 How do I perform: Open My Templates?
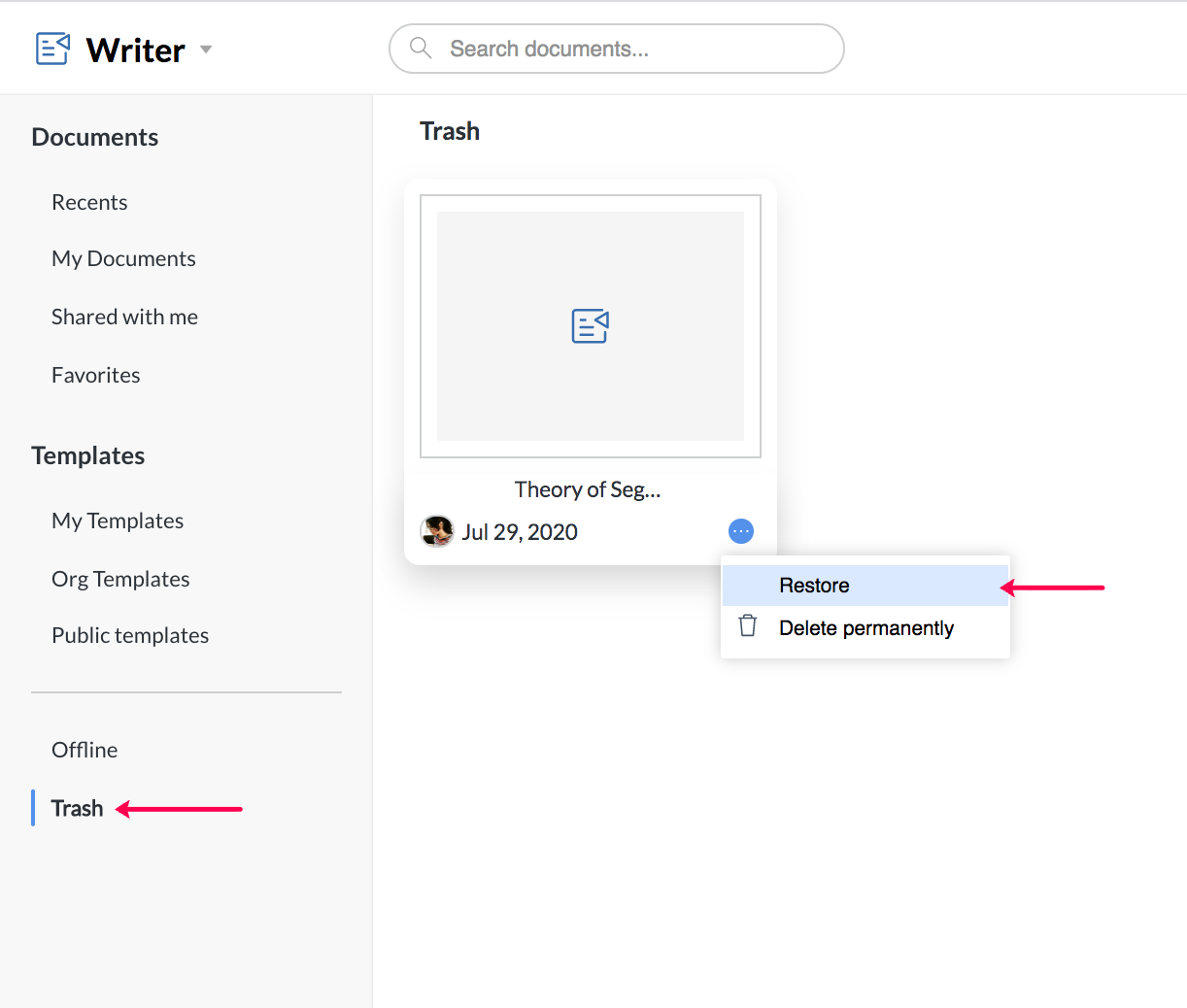(118, 521)
